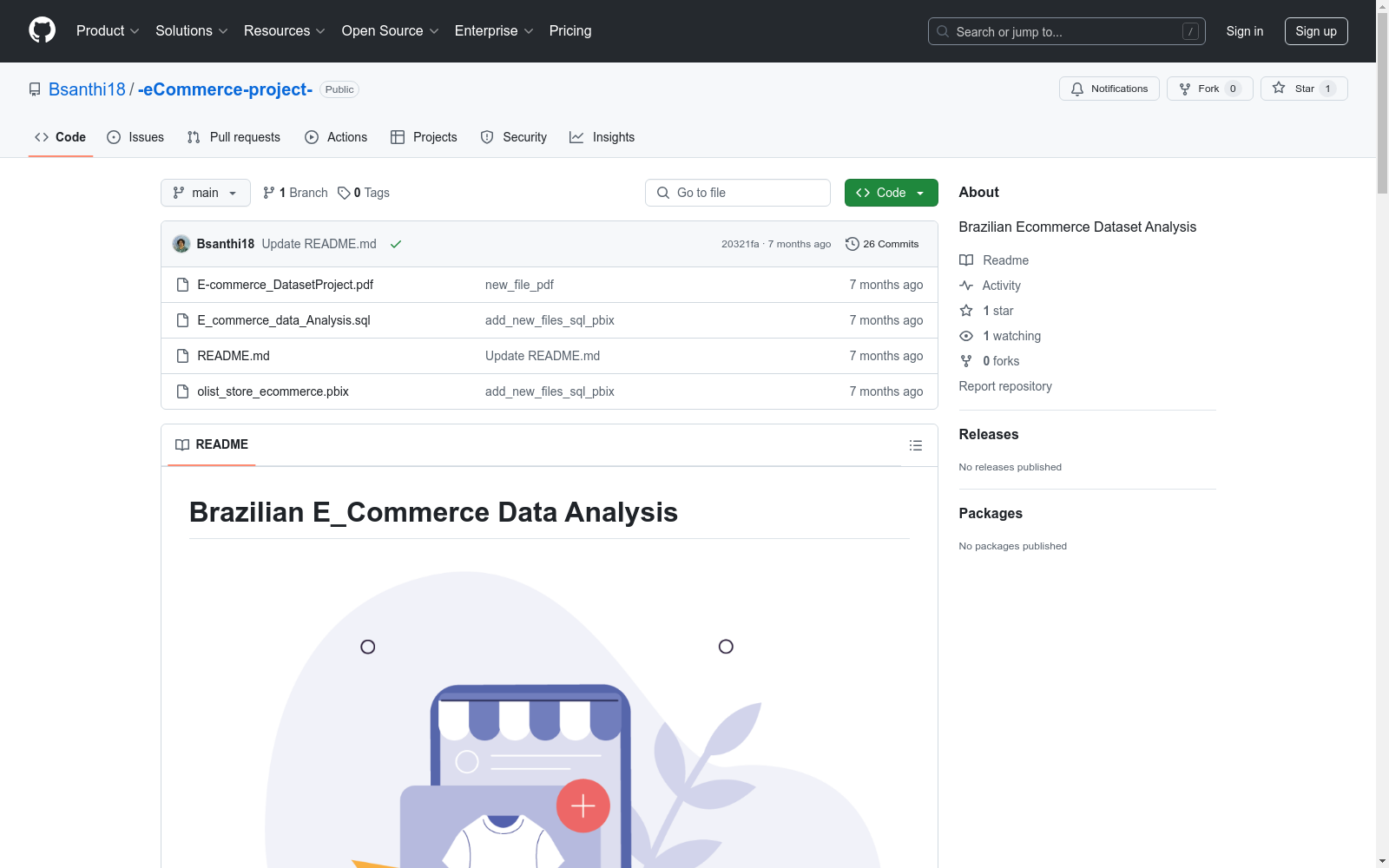Click the fork icon in Fork button
Viewport: 1389px width, 868px height.
1185,89
